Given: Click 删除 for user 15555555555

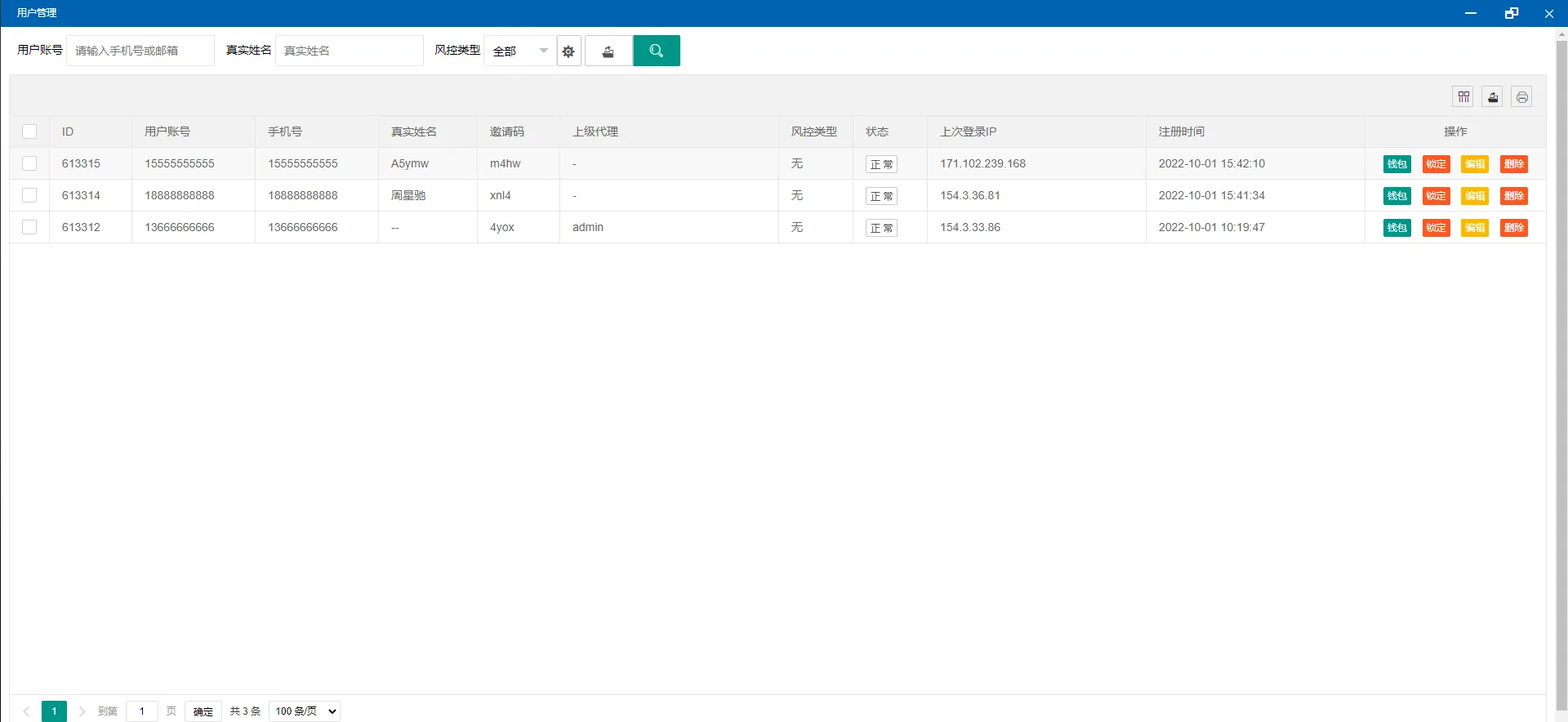Looking at the screenshot, I should pos(1514,164).
